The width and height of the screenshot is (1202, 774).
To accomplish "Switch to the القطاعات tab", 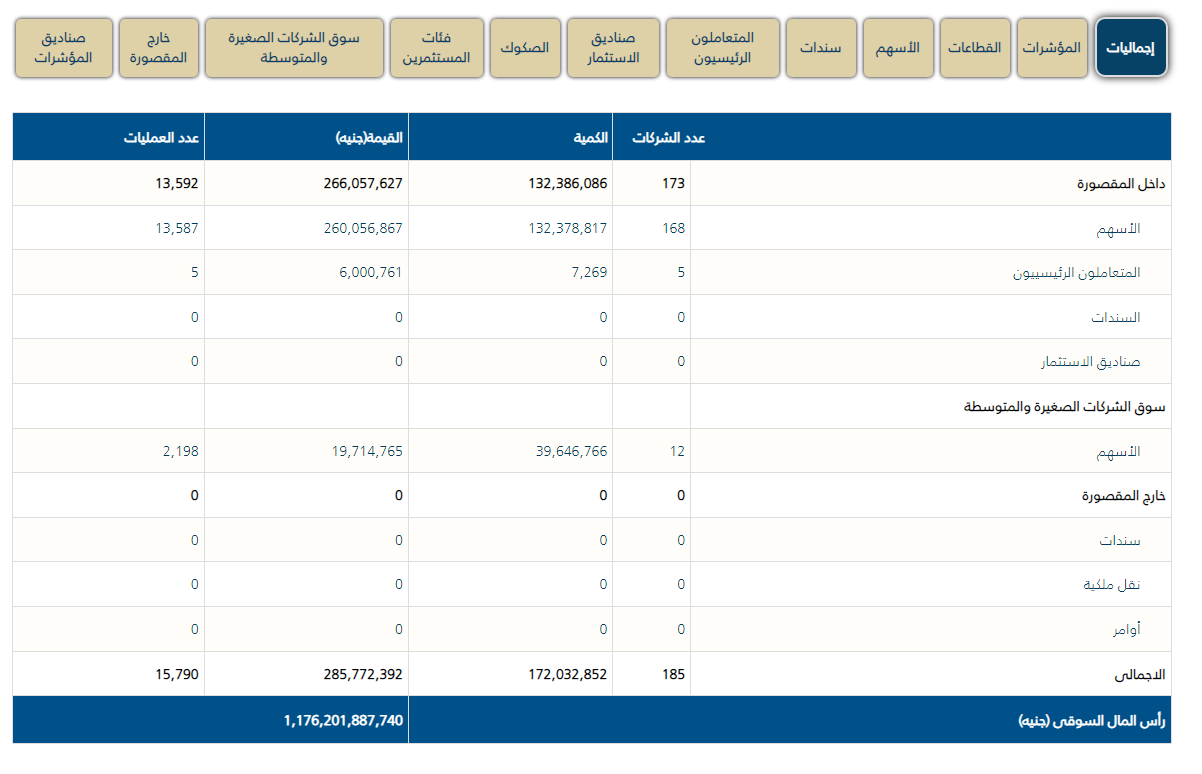I will (x=974, y=48).
